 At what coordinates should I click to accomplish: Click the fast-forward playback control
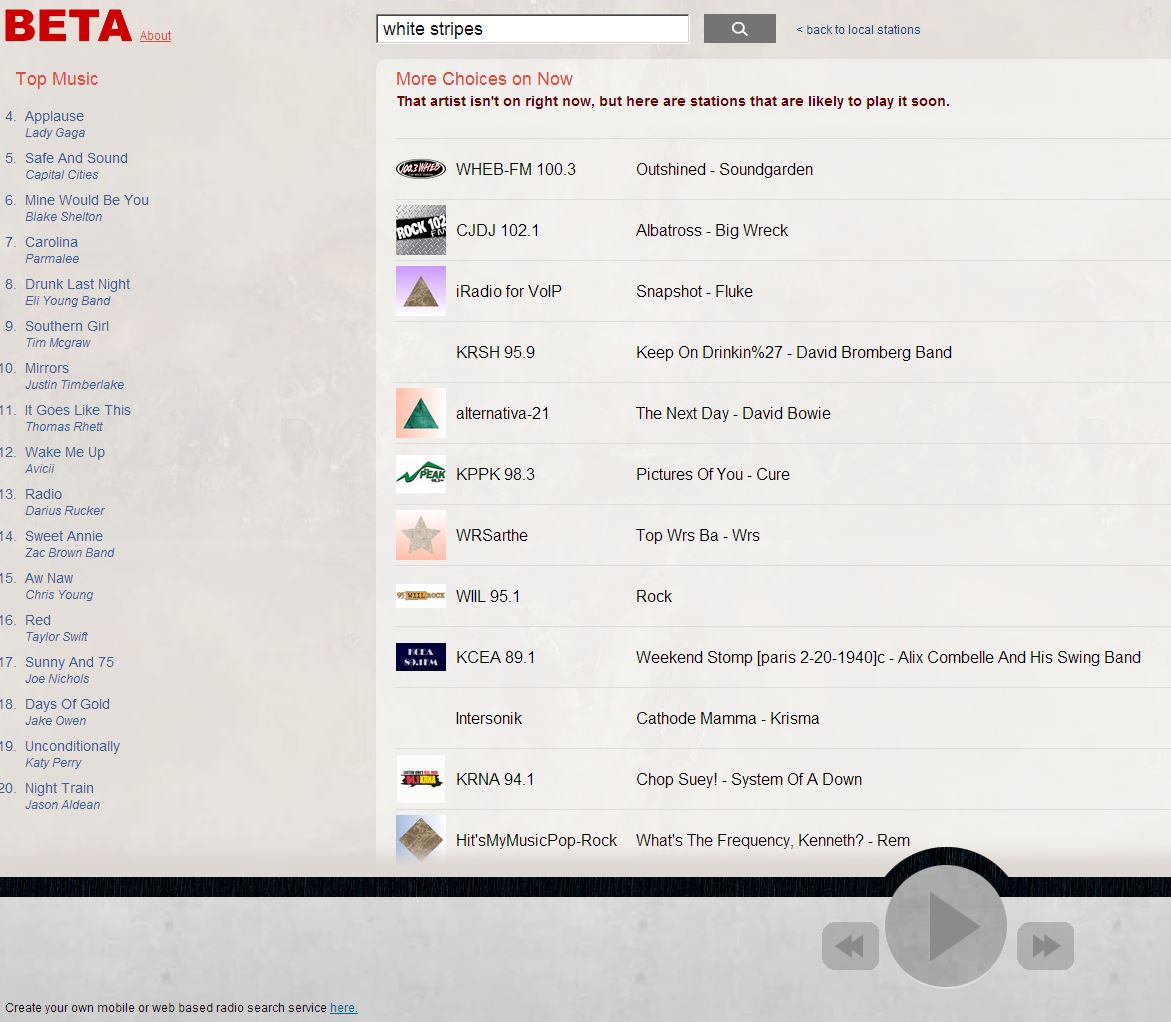tap(1045, 944)
